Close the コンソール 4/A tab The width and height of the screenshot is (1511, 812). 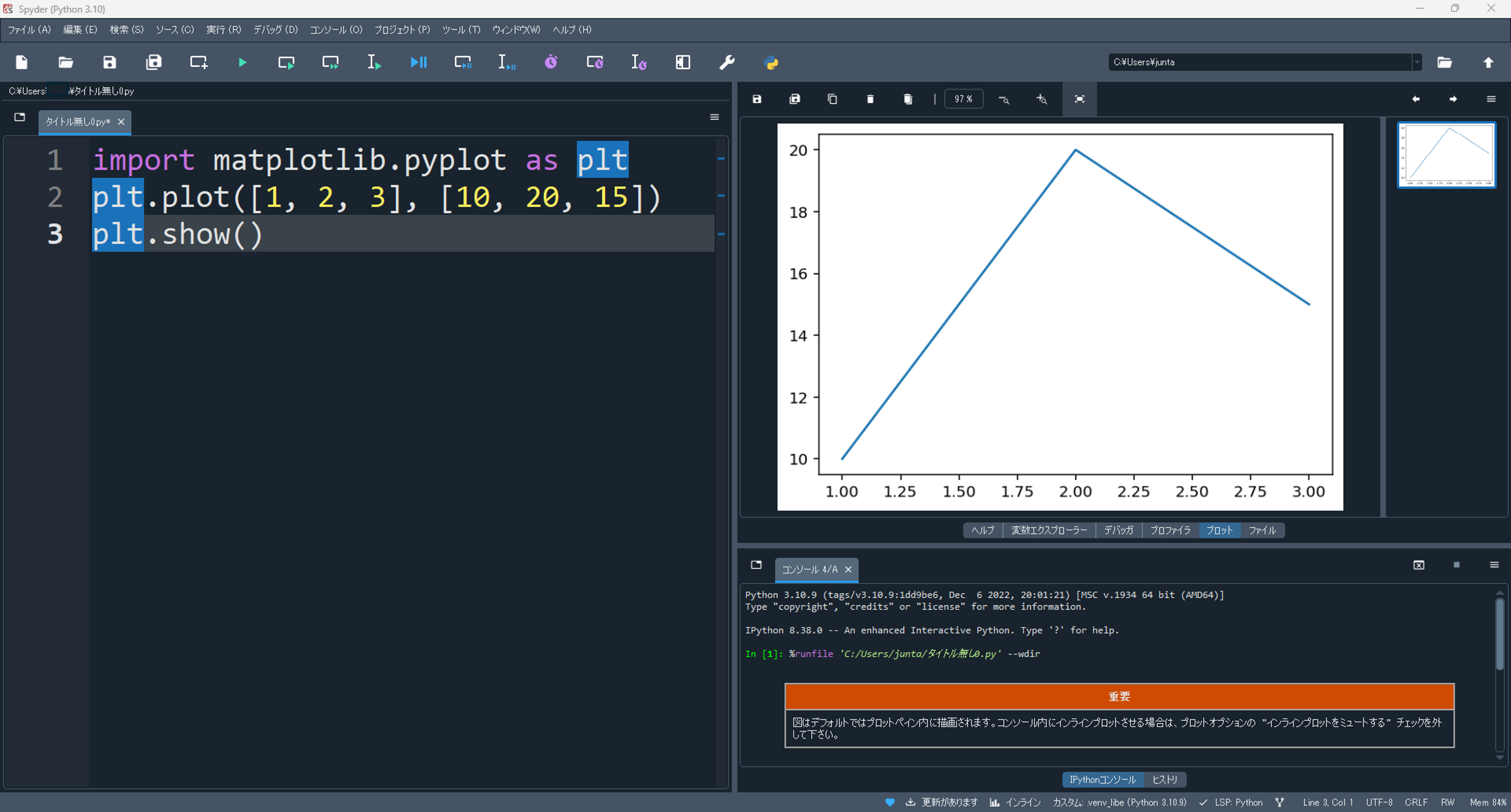tap(848, 569)
